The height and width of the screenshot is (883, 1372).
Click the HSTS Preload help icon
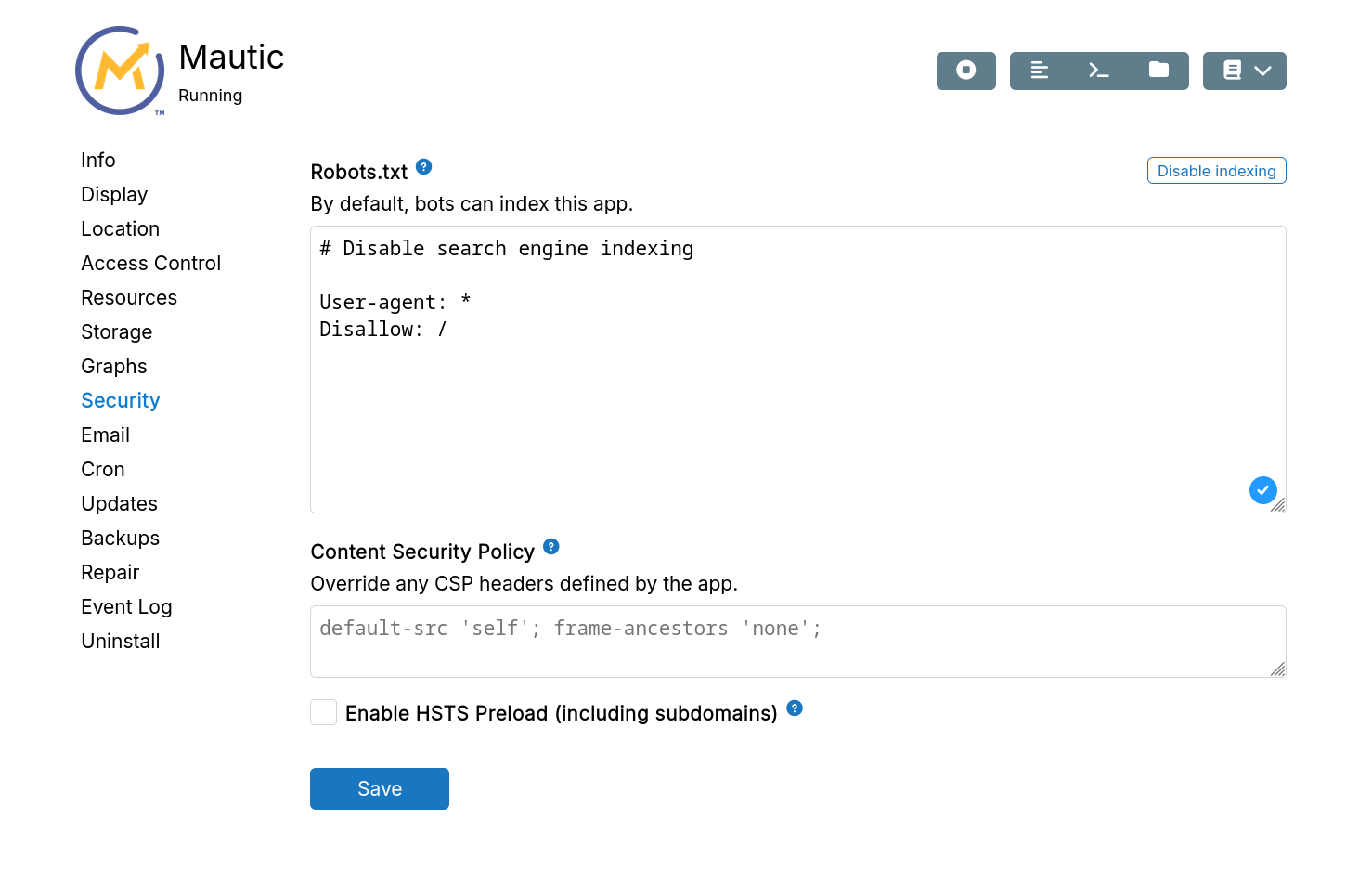(795, 708)
